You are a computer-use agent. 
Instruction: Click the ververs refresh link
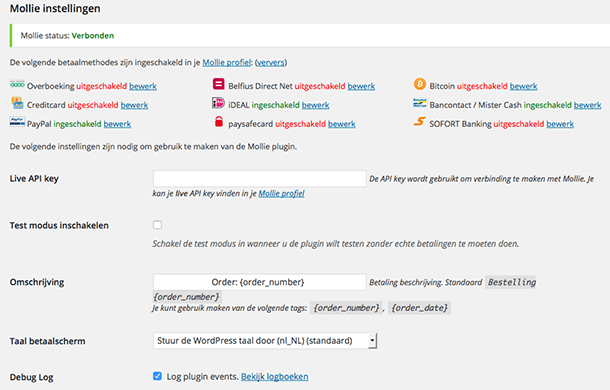[271, 62]
